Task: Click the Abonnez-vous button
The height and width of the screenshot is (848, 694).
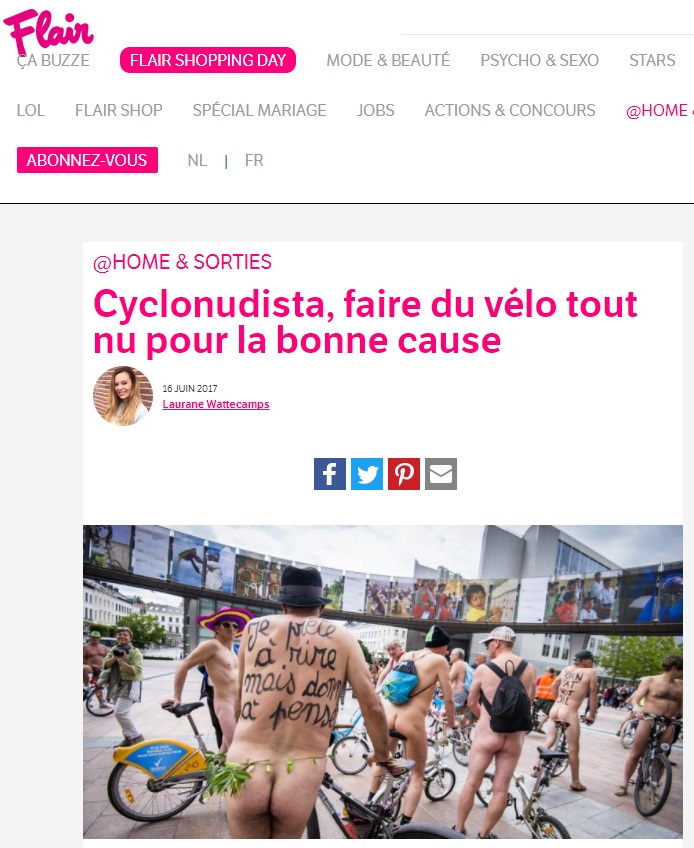Action: point(87,160)
